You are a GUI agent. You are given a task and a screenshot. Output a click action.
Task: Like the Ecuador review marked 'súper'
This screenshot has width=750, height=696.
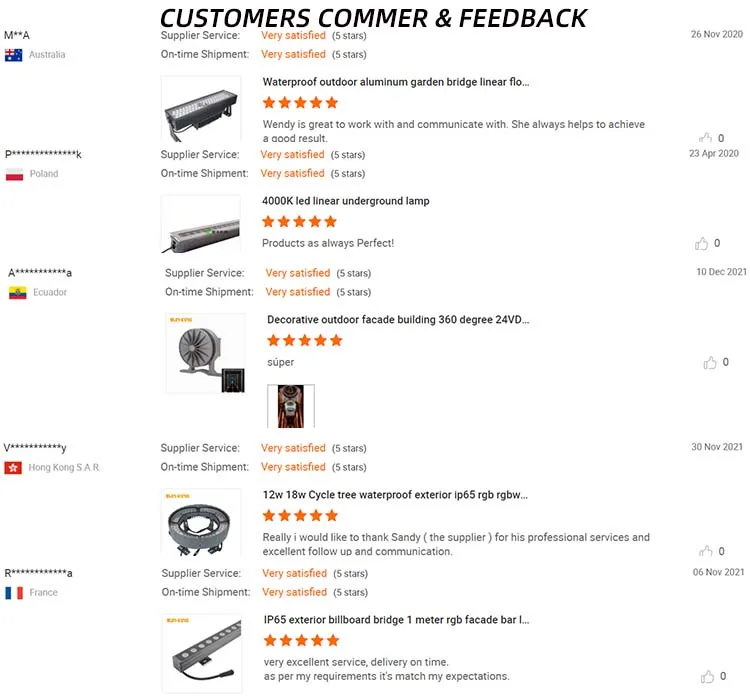710,363
